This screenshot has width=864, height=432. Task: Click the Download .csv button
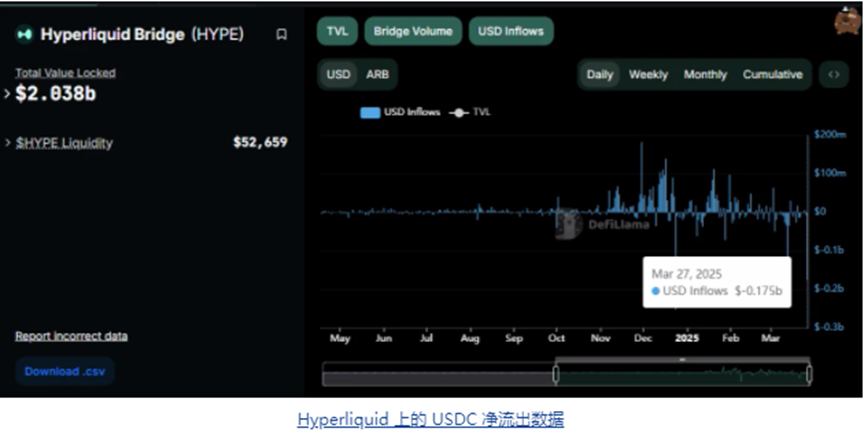[64, 371]
